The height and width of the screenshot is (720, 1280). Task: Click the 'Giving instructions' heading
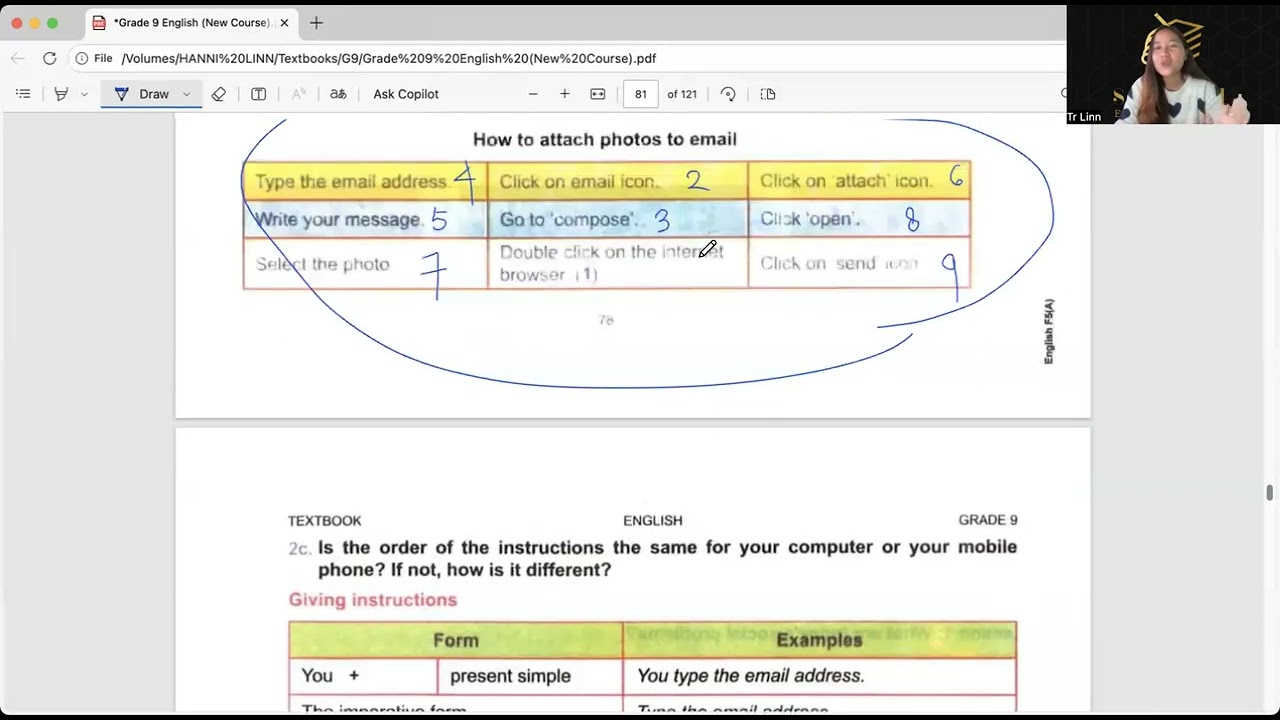coord(373,600)
